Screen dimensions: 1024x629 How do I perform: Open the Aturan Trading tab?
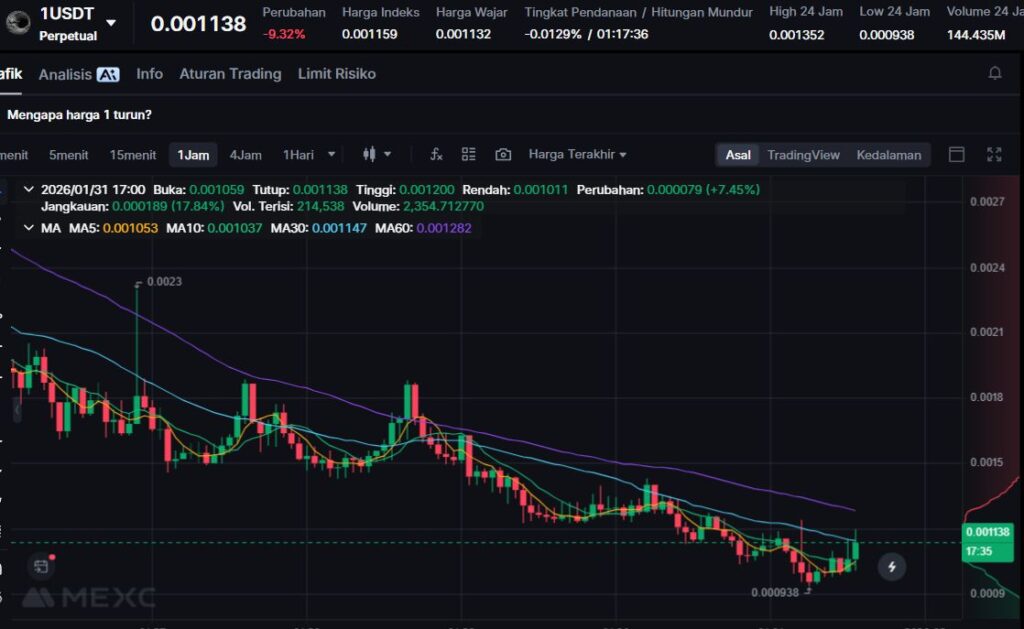coord(230,74)
